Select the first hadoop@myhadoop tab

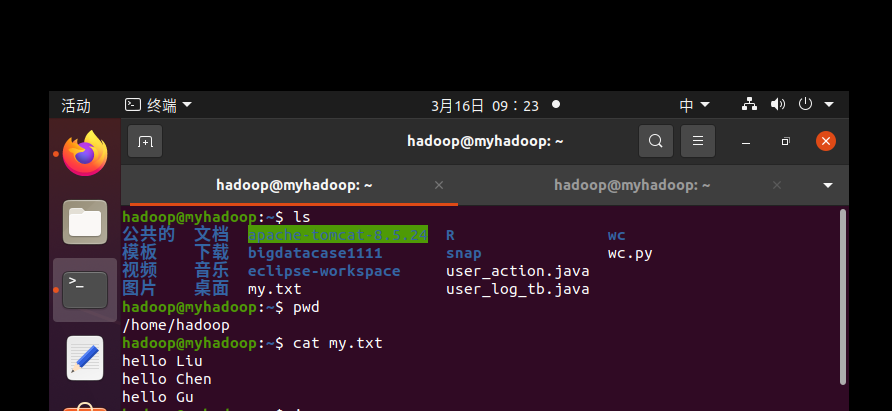click(x=294, y=185)
